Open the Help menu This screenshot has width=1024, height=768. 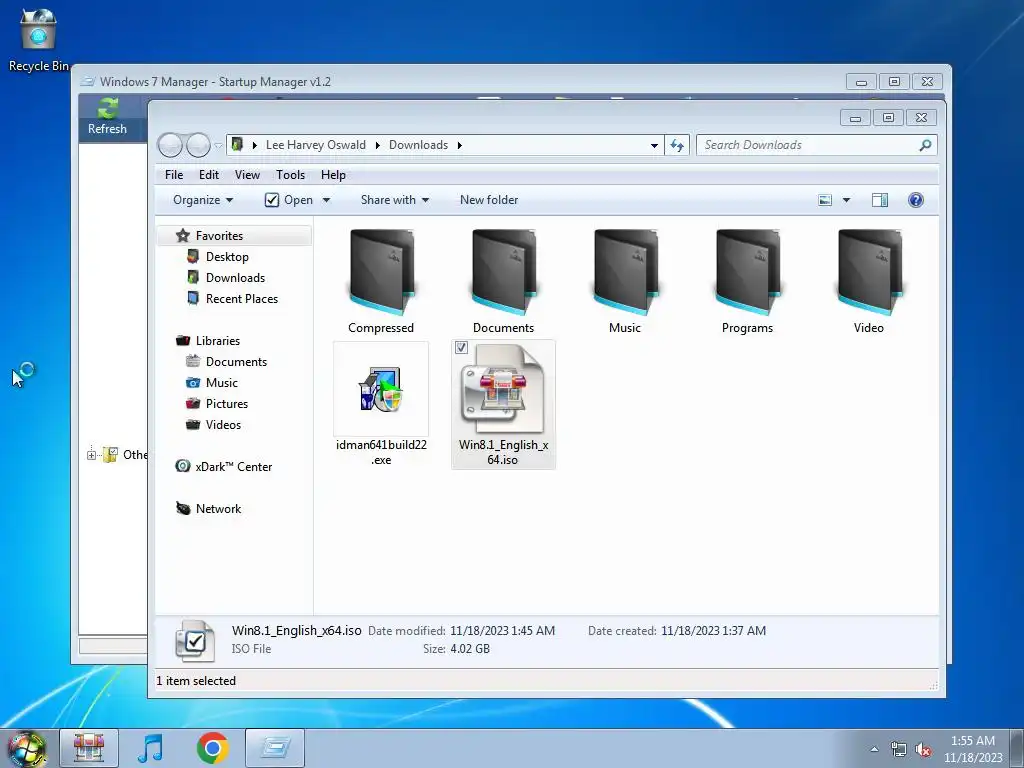pos(333,175)
